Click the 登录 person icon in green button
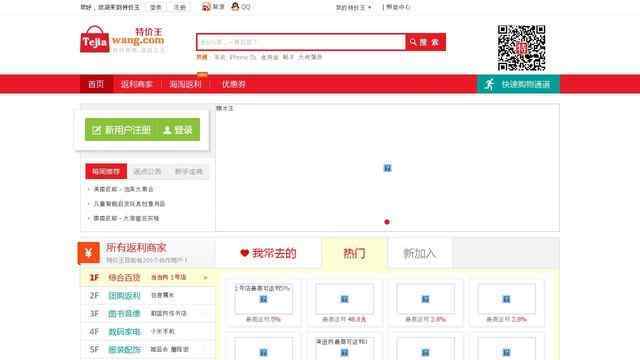Image resolution: width=640 pixels, height=360 pixels. click(167, 130)
